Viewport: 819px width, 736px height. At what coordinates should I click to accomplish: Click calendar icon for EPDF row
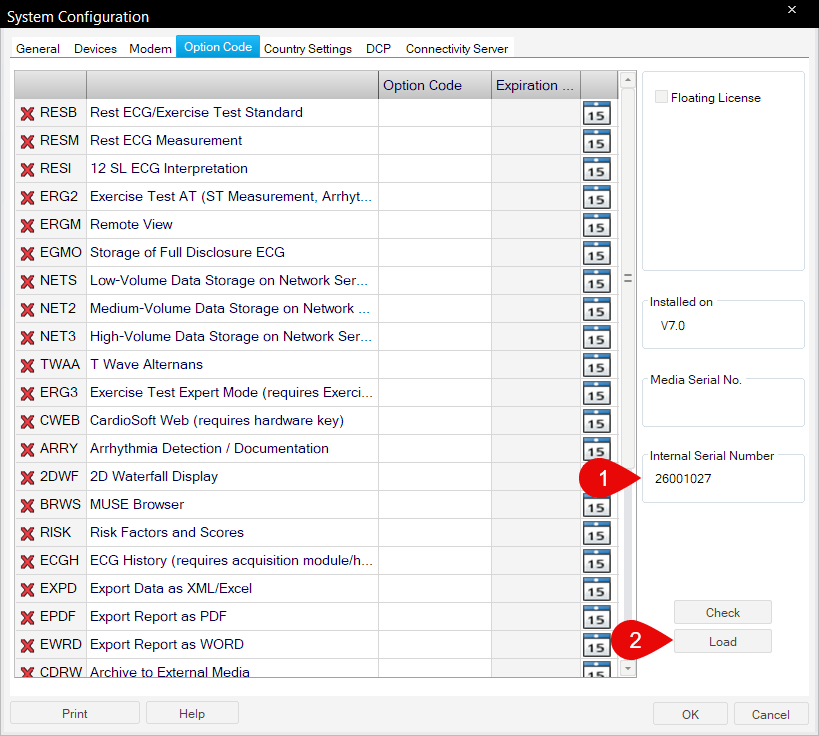pyautogui.click(x=596, y=617)
